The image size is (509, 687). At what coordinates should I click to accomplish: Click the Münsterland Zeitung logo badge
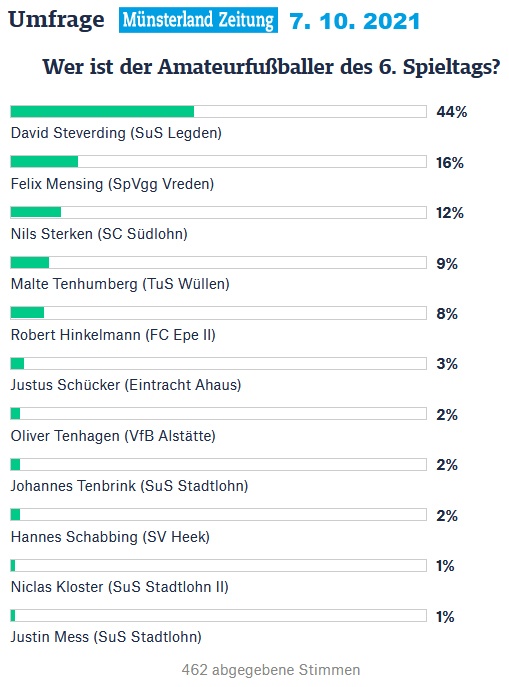[198, 20]
